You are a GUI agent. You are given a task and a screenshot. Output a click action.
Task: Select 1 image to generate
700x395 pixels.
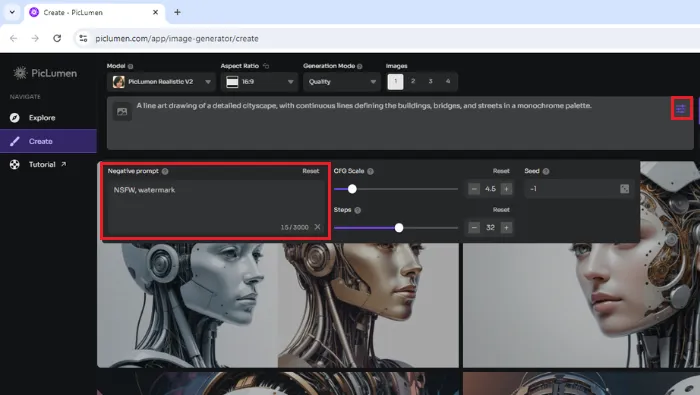coord(396,81)
